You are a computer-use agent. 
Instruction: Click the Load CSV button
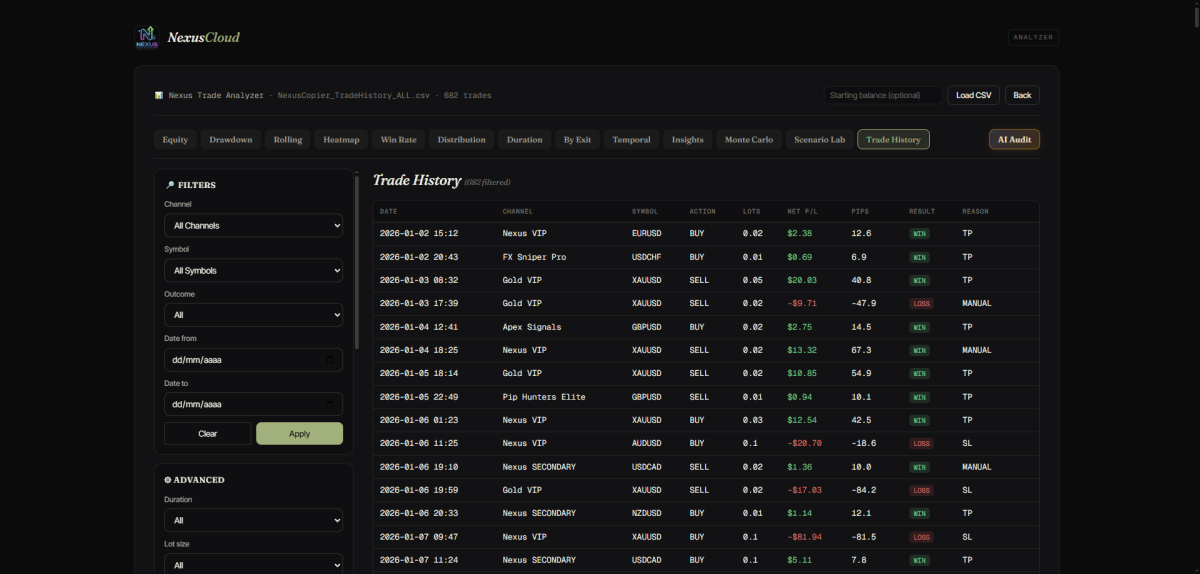pyautogui.click(x=973, y=95)
